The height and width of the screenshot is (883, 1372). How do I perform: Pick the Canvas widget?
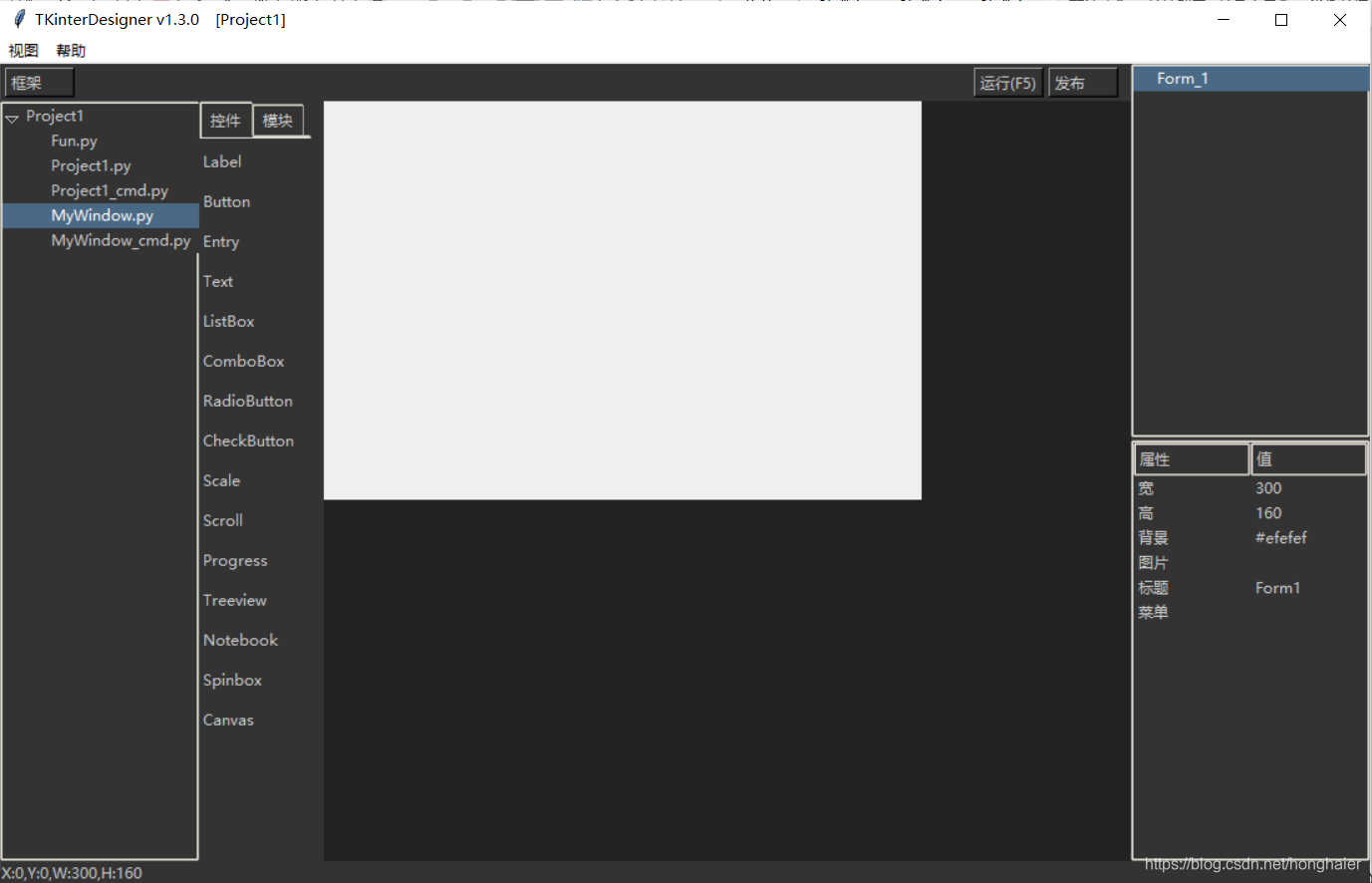(x=229, y=720)
